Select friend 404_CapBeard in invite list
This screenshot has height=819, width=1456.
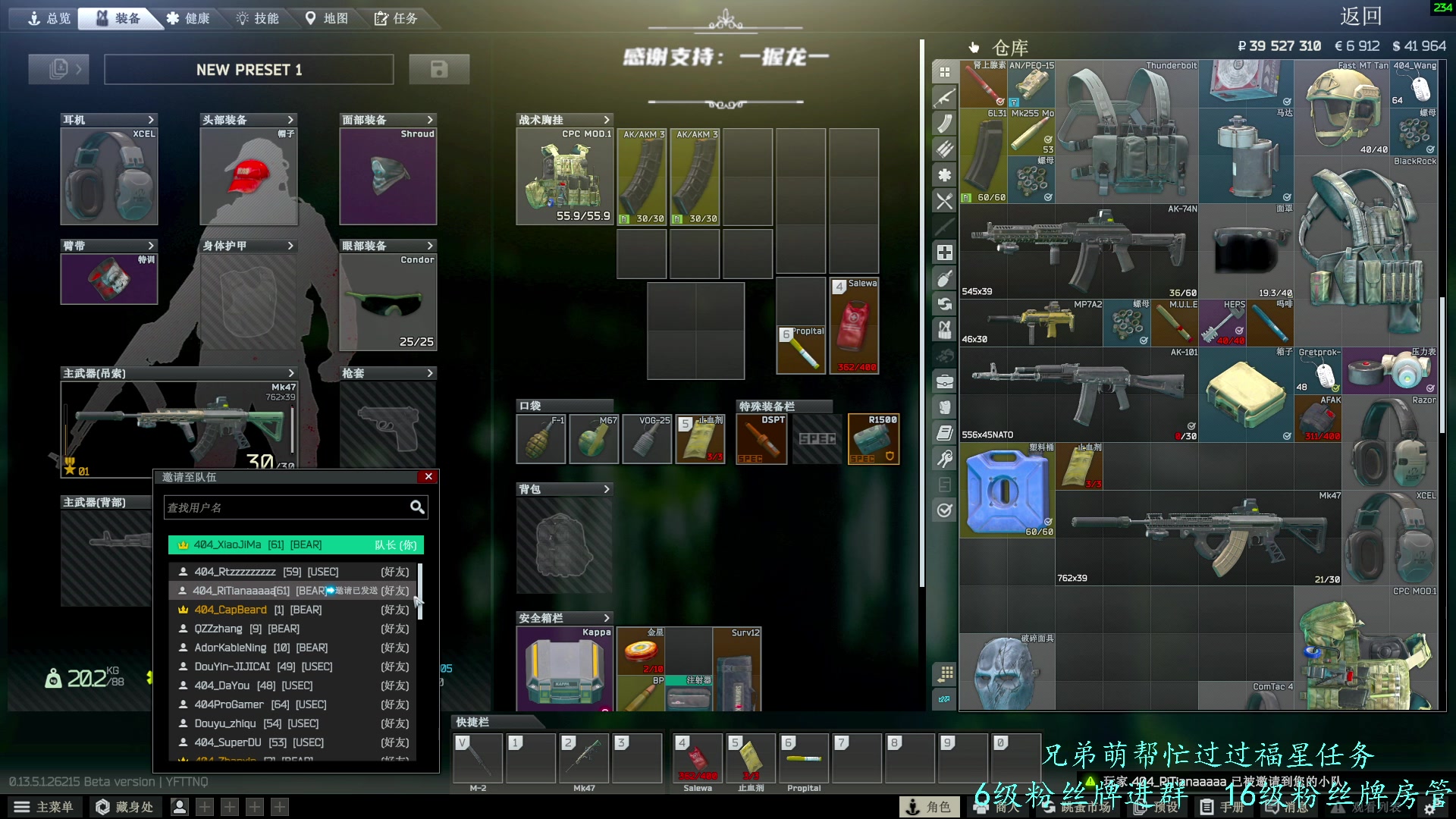click(x=293, y=610)
